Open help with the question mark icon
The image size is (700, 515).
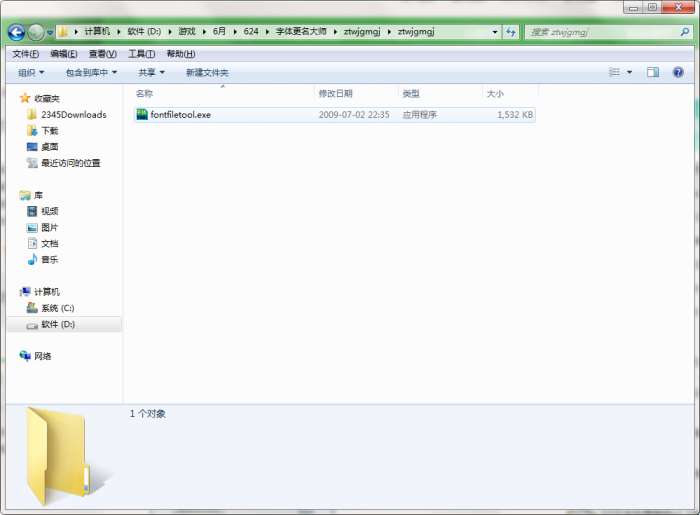[x=678, y=72]
